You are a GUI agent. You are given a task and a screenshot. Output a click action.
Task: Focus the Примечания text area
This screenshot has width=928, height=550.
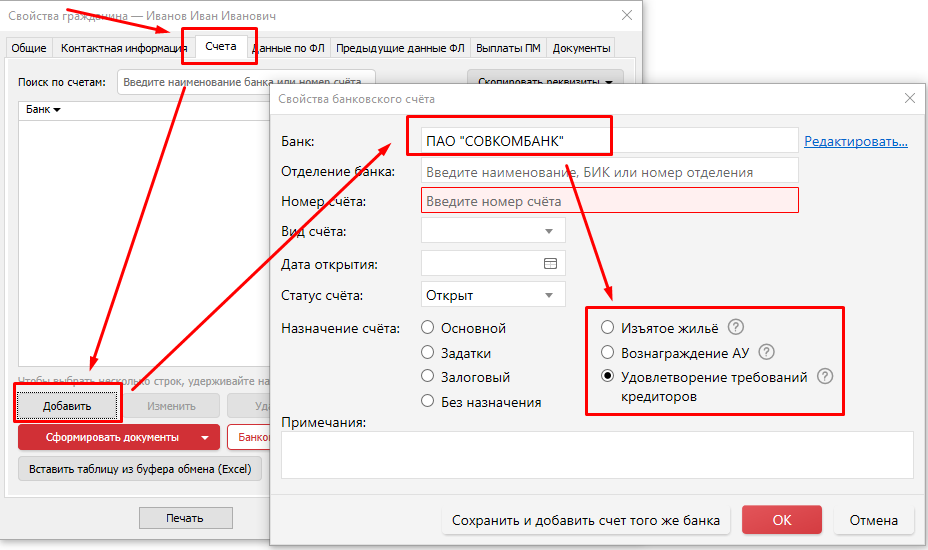[597, 455]
